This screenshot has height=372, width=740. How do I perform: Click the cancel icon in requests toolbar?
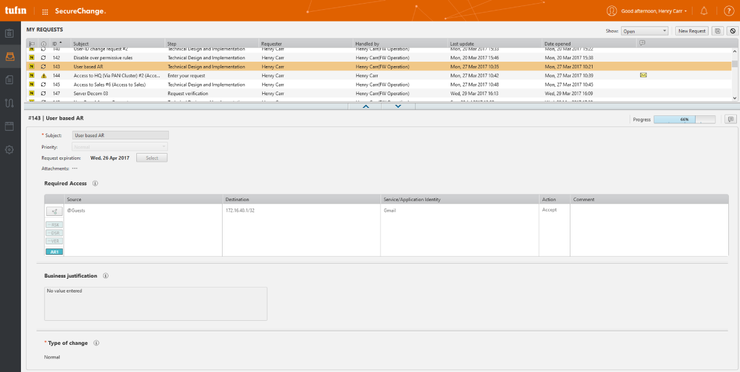pos(732,31)
